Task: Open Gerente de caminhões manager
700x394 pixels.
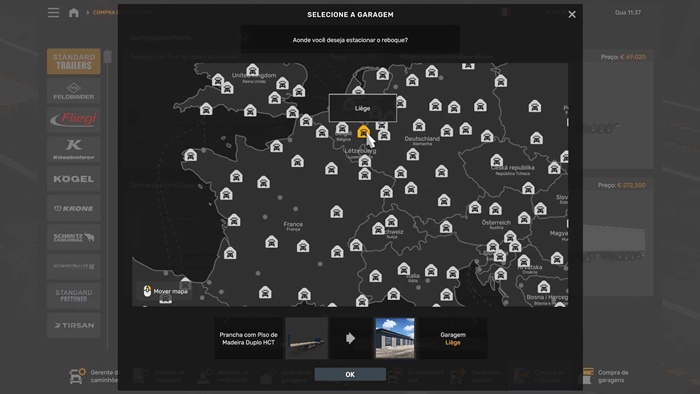Action: click(96, 376)
